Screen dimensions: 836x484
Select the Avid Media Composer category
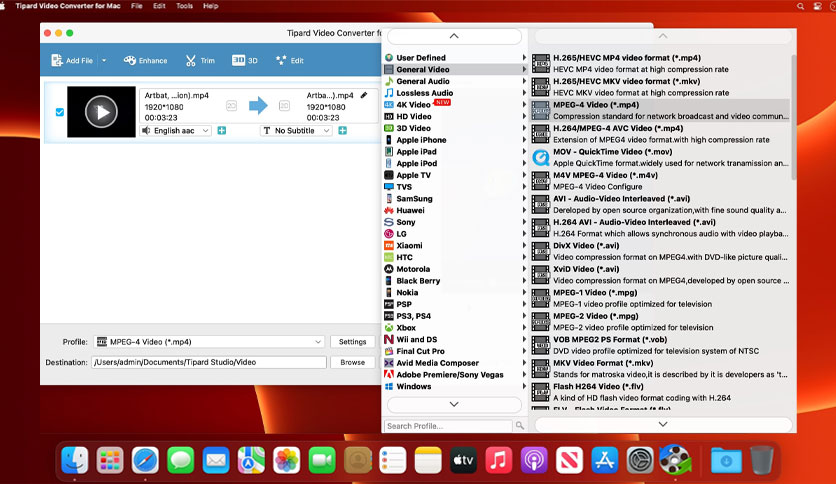pyautogui.click(x=455, y=362)
